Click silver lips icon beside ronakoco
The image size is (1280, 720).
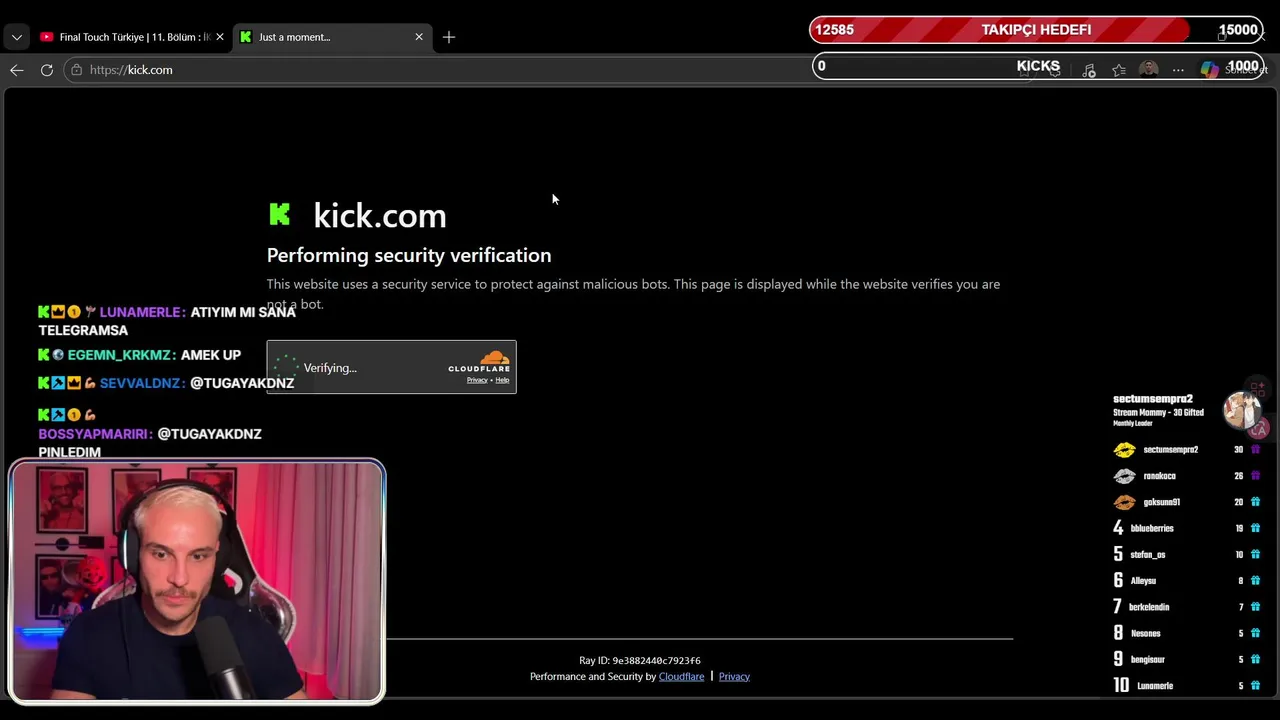click(1125, 476)
